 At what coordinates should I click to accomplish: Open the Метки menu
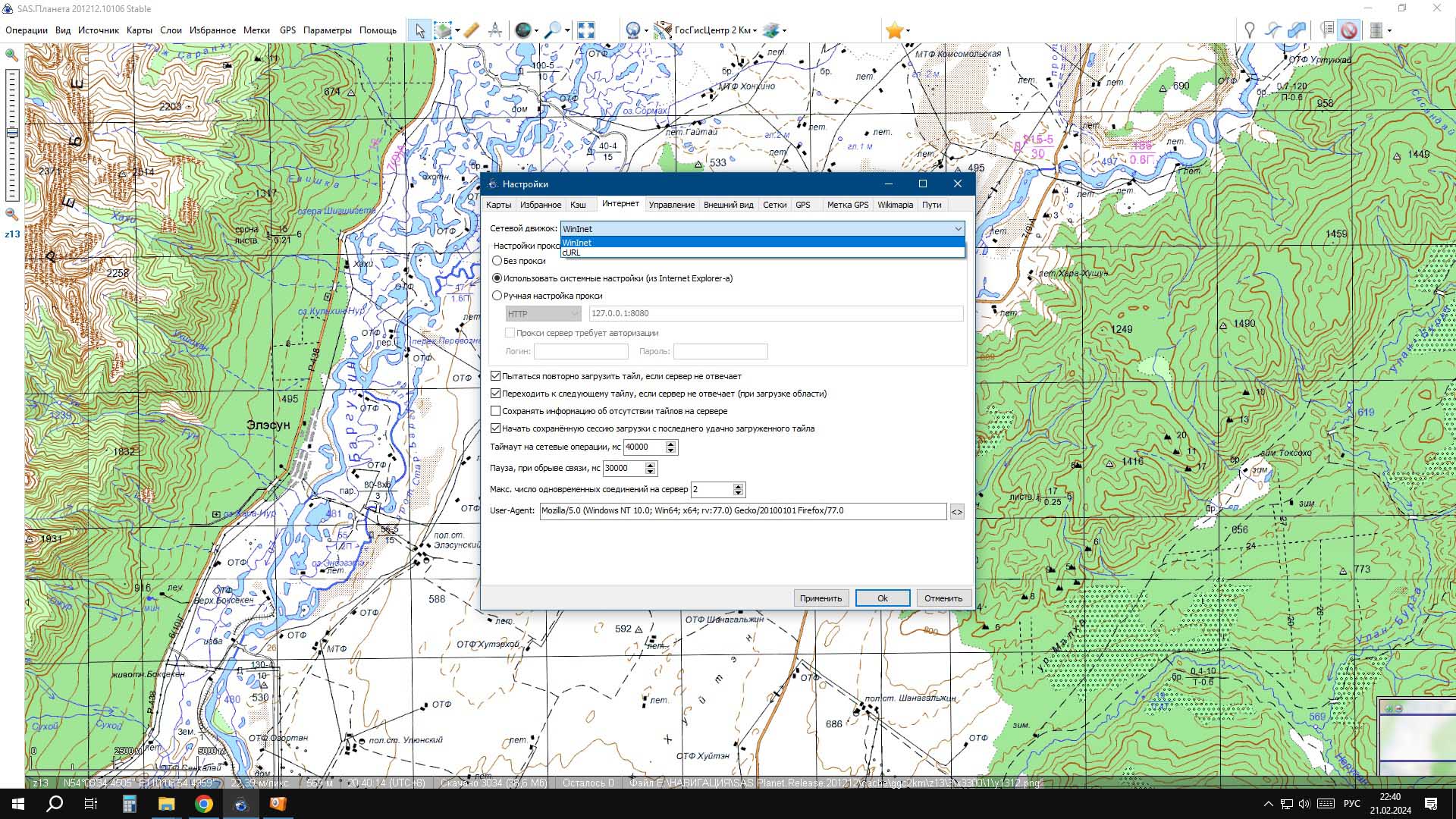[x=256, y=30]
